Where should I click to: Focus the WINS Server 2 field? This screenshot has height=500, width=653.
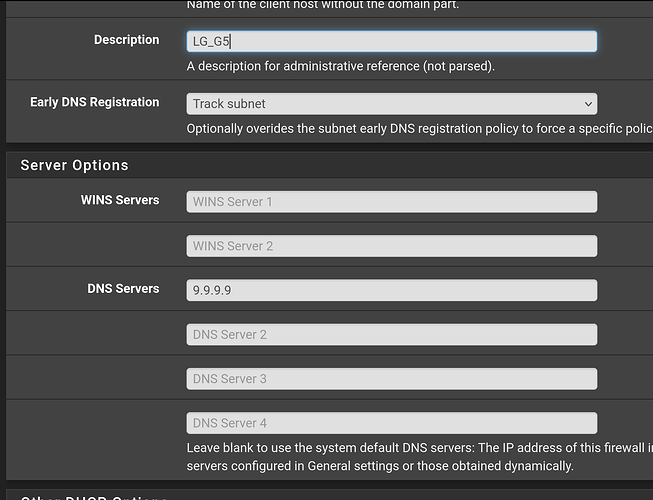[391, 246]
